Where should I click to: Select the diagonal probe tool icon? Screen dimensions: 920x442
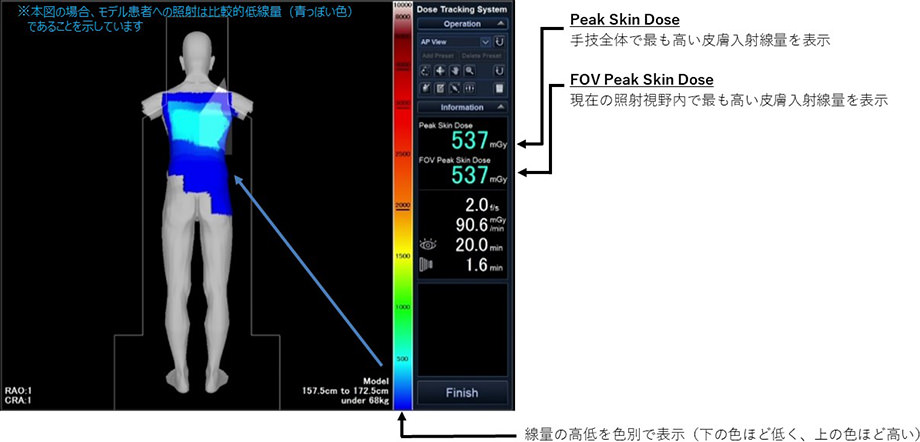click(455, 88)
